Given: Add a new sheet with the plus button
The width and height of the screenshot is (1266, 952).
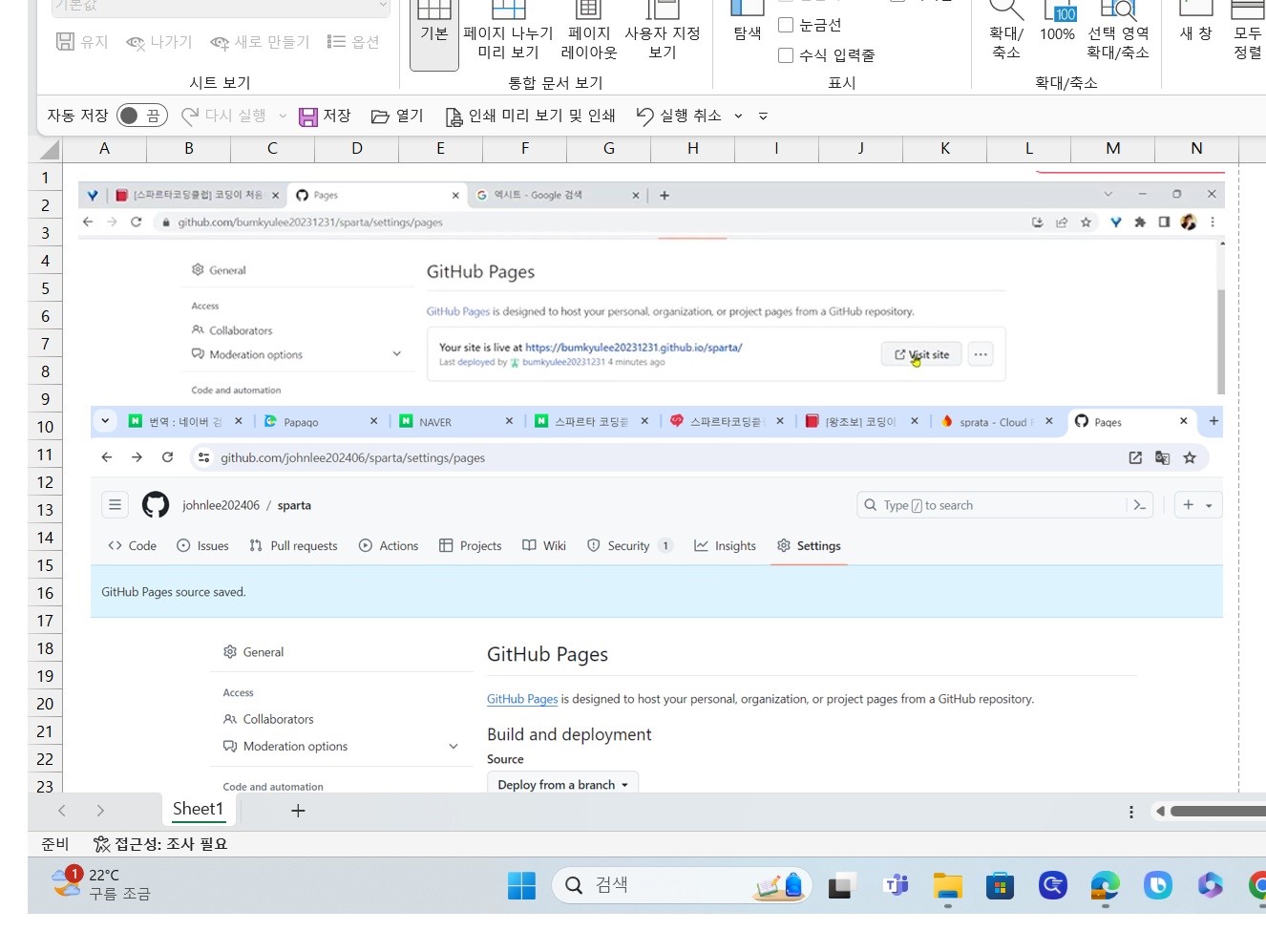Looking at the screenshot, I should [x=298, y=811].
